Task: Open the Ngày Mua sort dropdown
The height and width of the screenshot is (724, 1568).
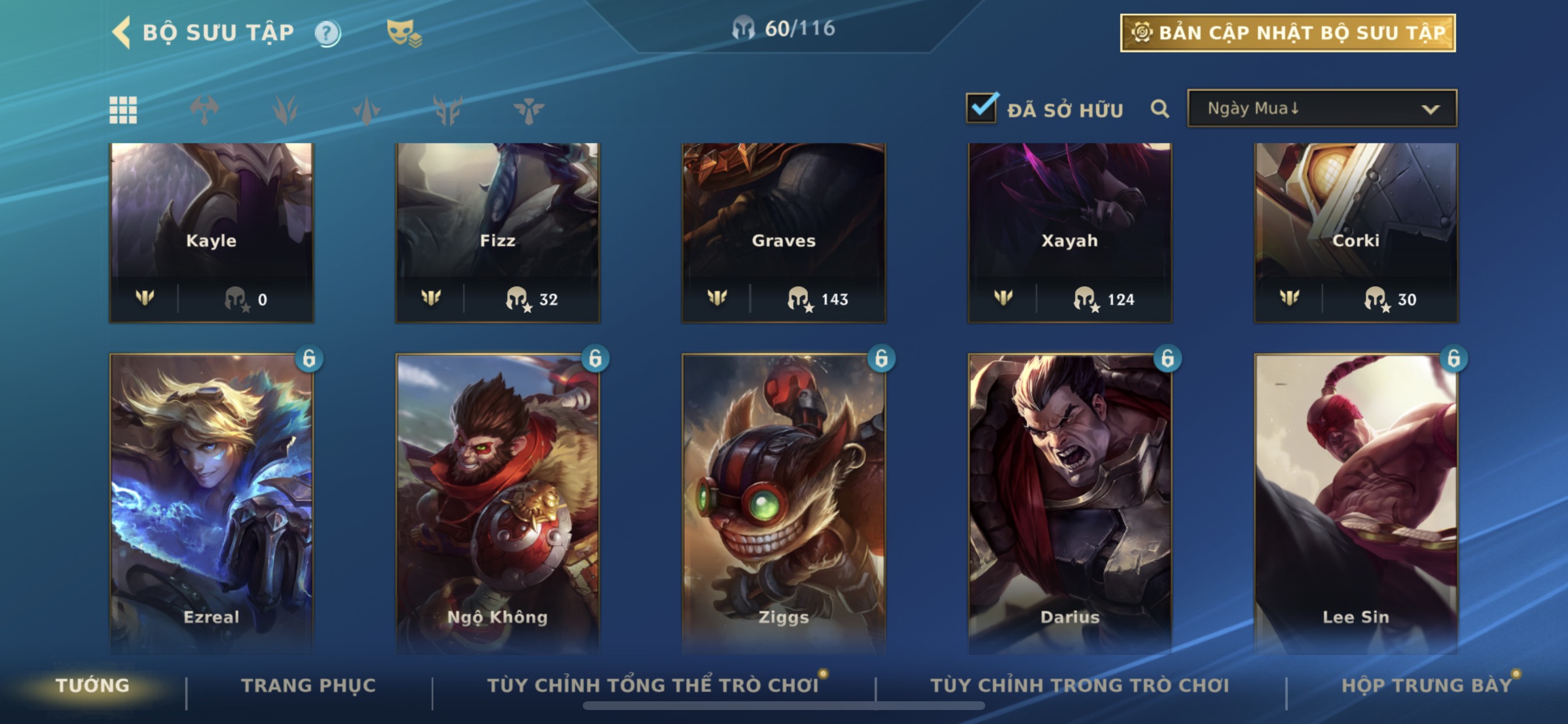Action: (1322, 108)
